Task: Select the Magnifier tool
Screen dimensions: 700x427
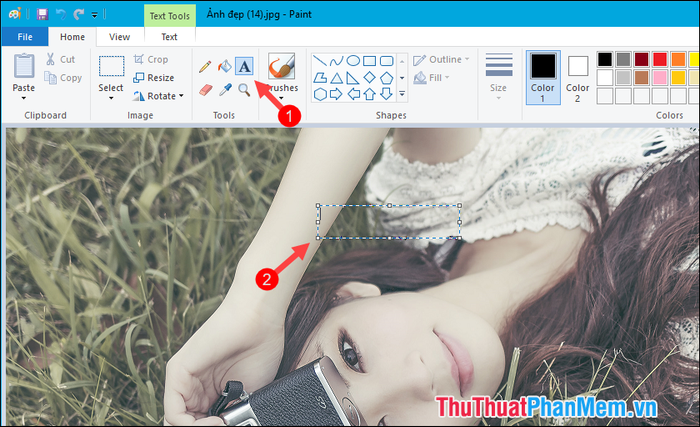Action: 244,90
